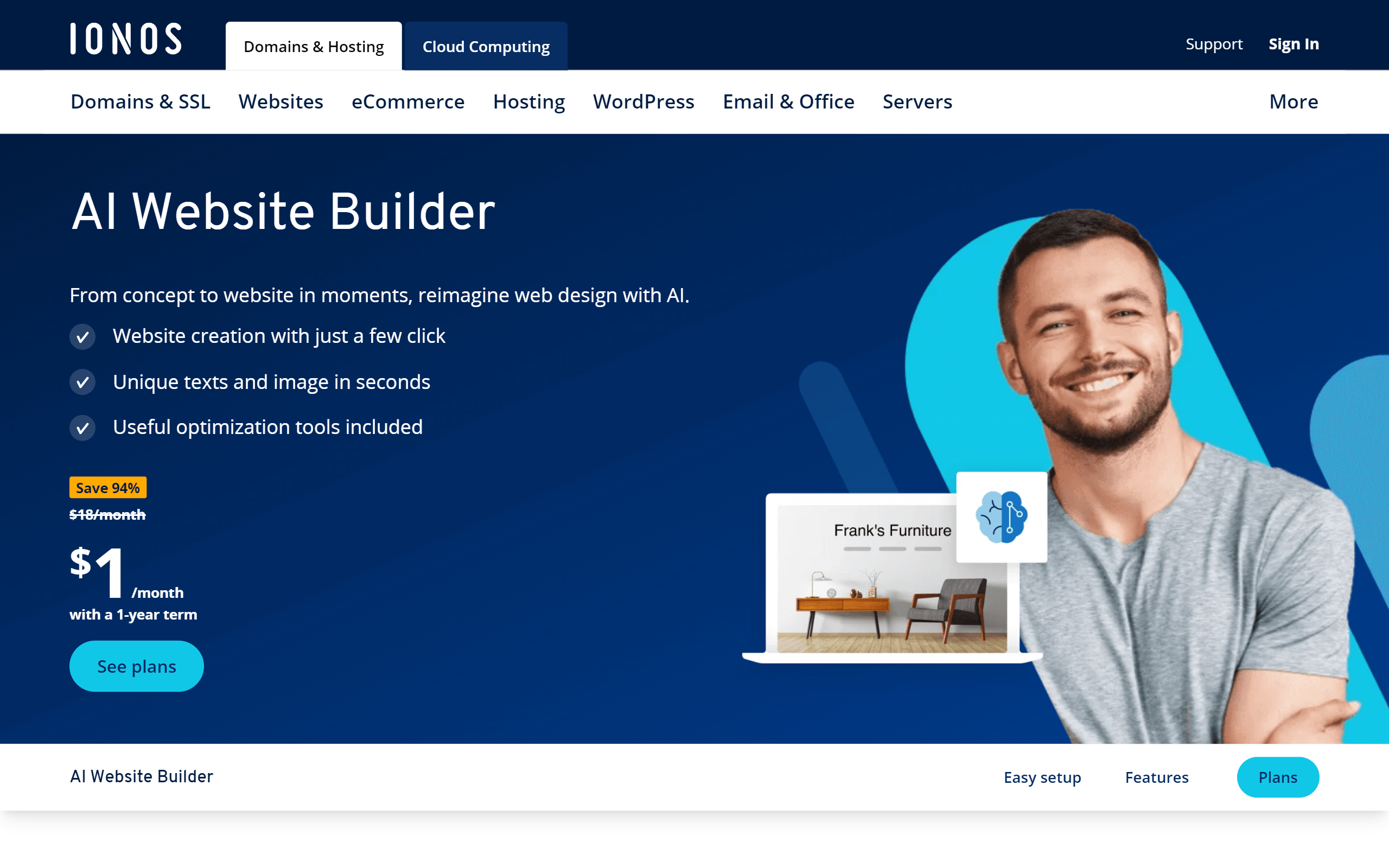The image size is (1389, 868).
Task: Click the Support link in the top right
Action: [x=1213, y=43]
